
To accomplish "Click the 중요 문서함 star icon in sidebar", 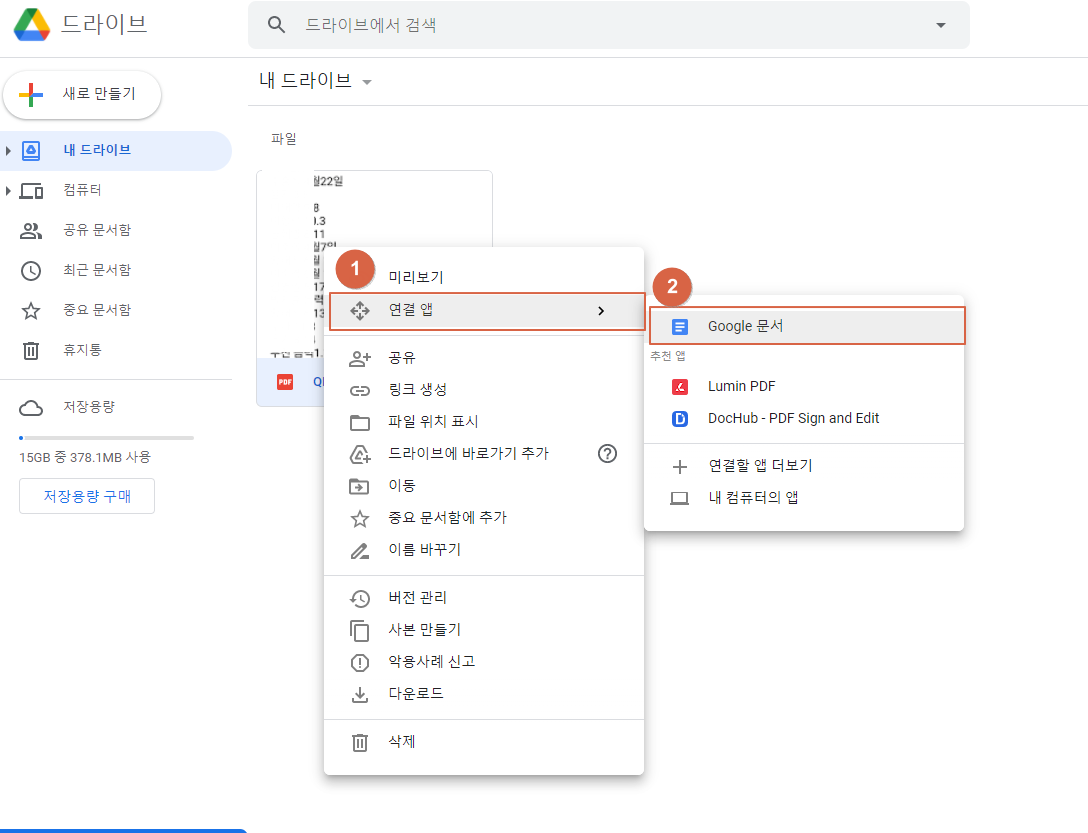I will point(31,310).
